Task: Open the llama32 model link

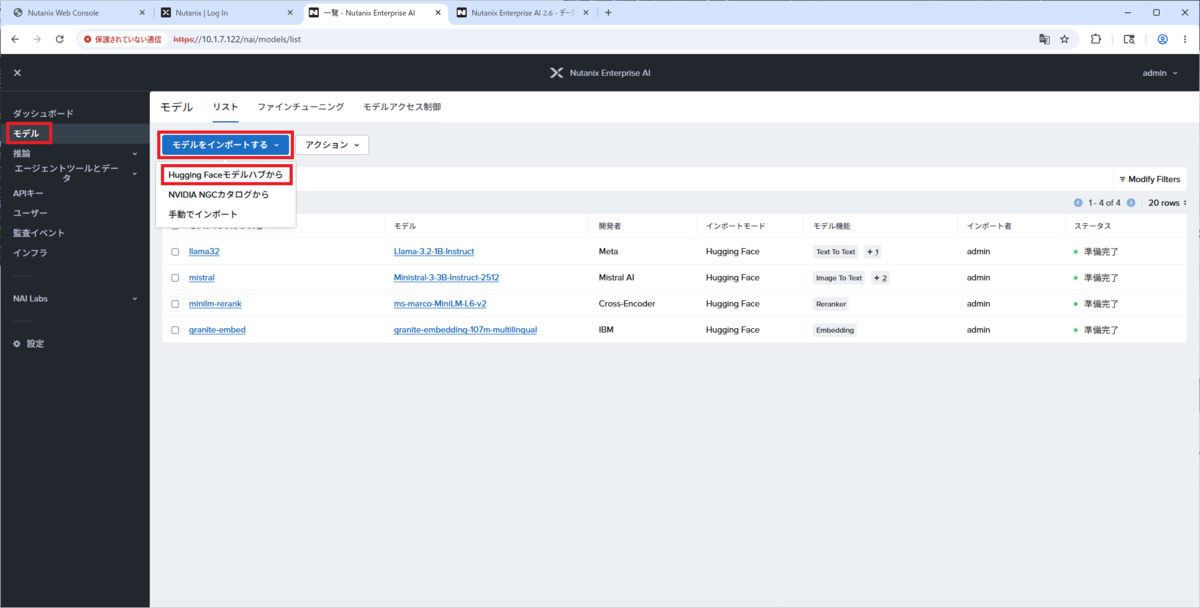Action: [204, 252]
